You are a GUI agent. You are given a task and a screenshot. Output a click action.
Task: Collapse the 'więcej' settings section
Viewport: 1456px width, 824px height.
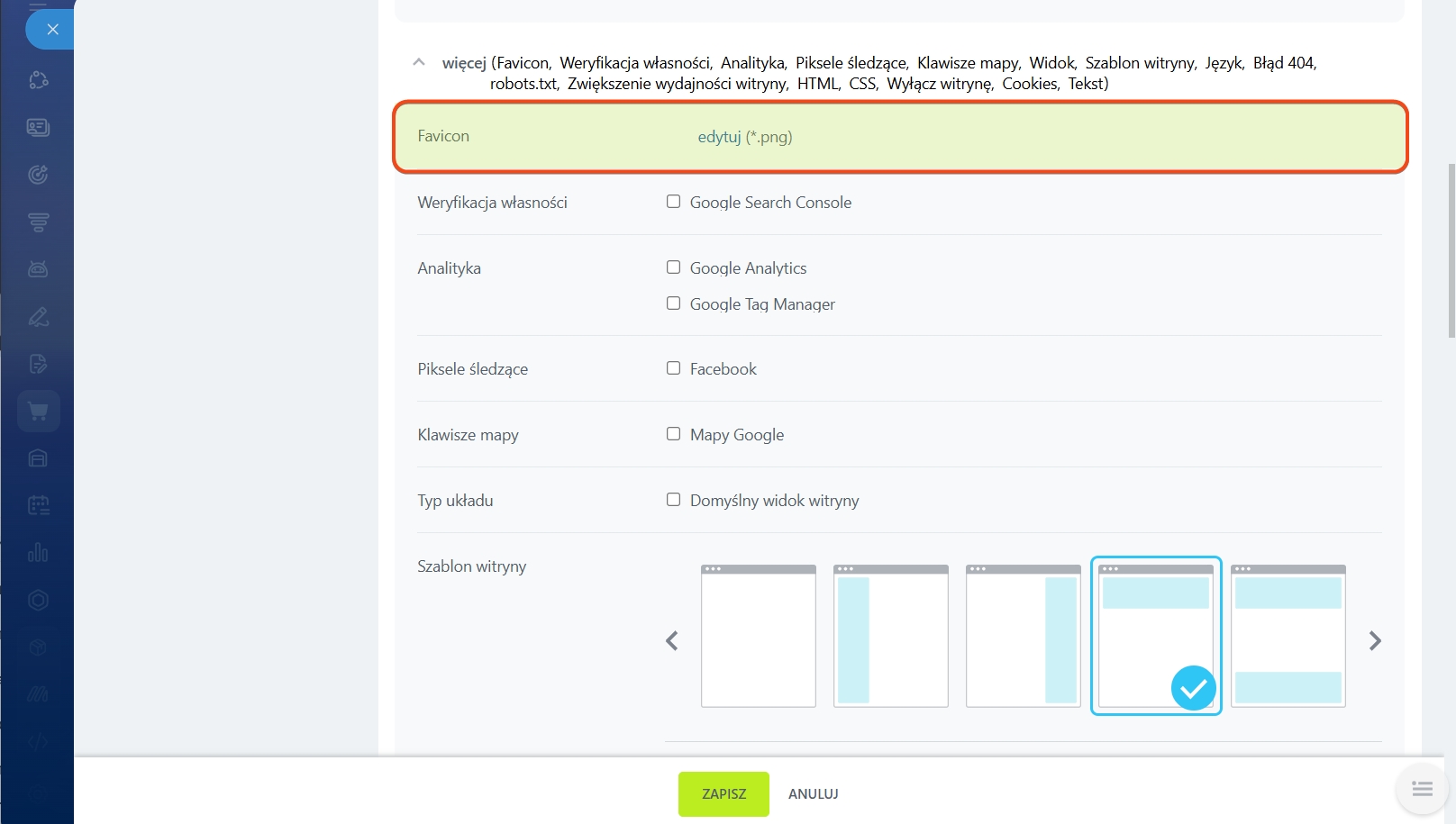419,63
